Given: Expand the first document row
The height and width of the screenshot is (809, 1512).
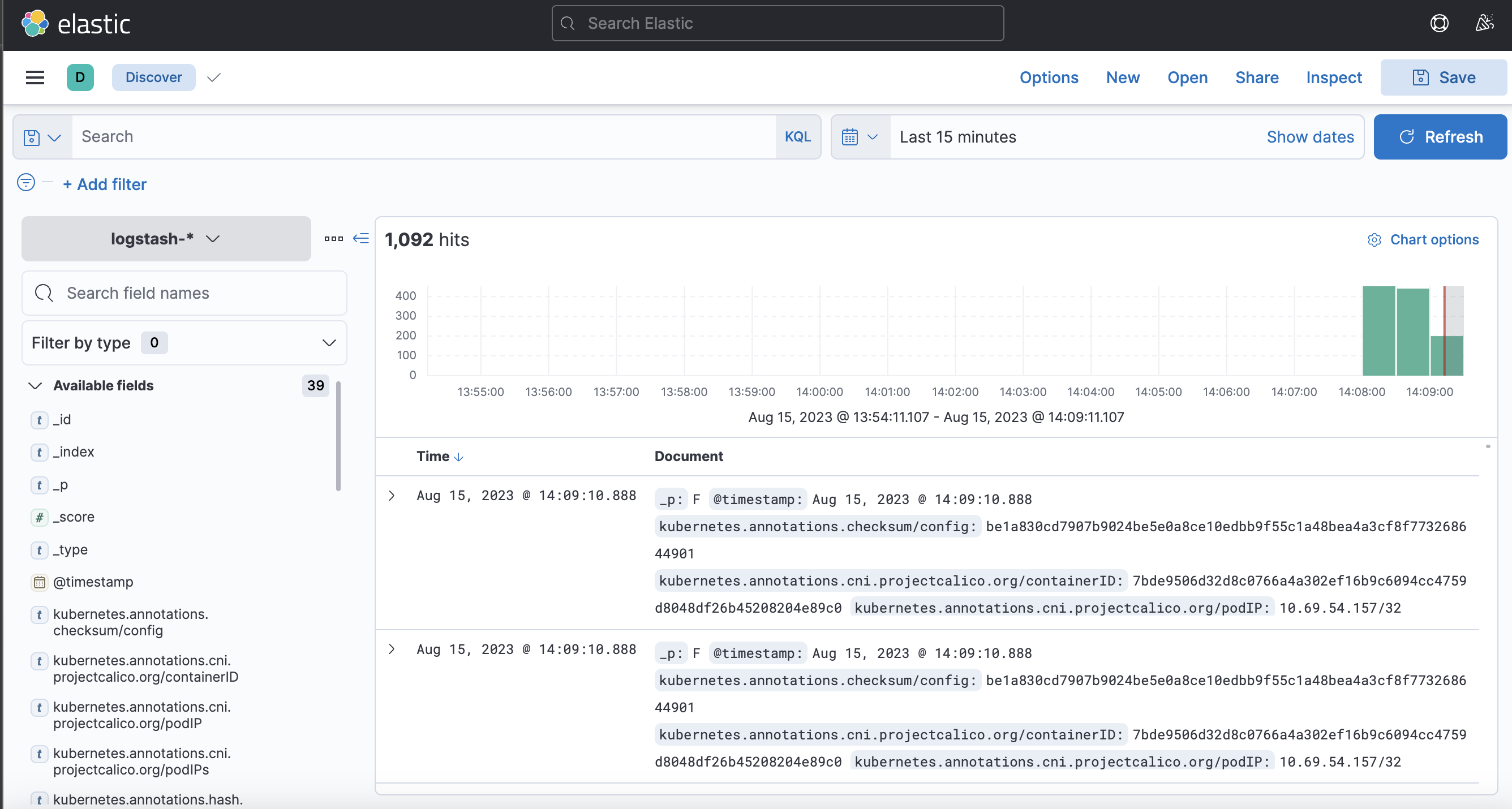Looking at the screenshot, I should (x=392, y=496).
